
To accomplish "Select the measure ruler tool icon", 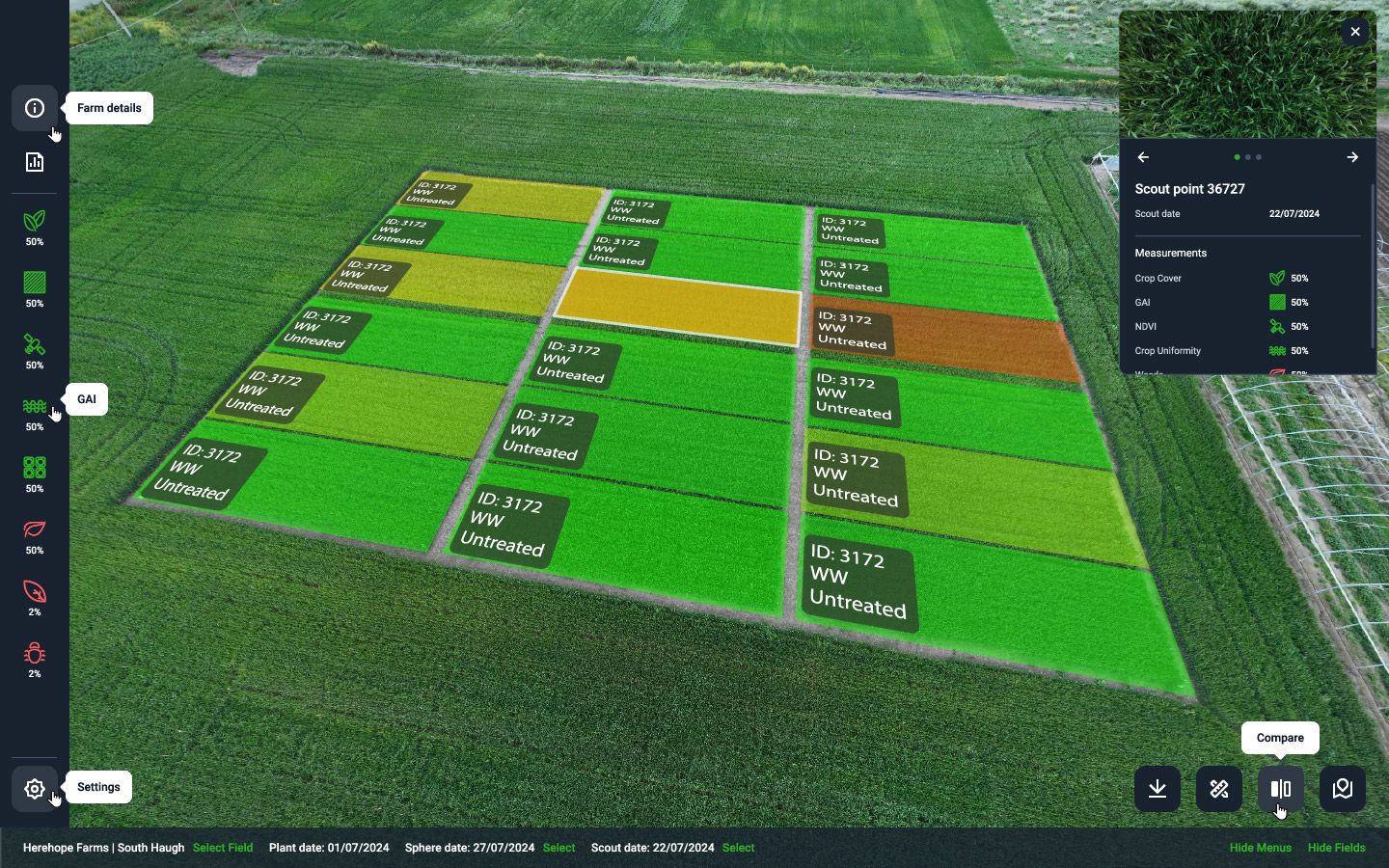I will 1219,789.
